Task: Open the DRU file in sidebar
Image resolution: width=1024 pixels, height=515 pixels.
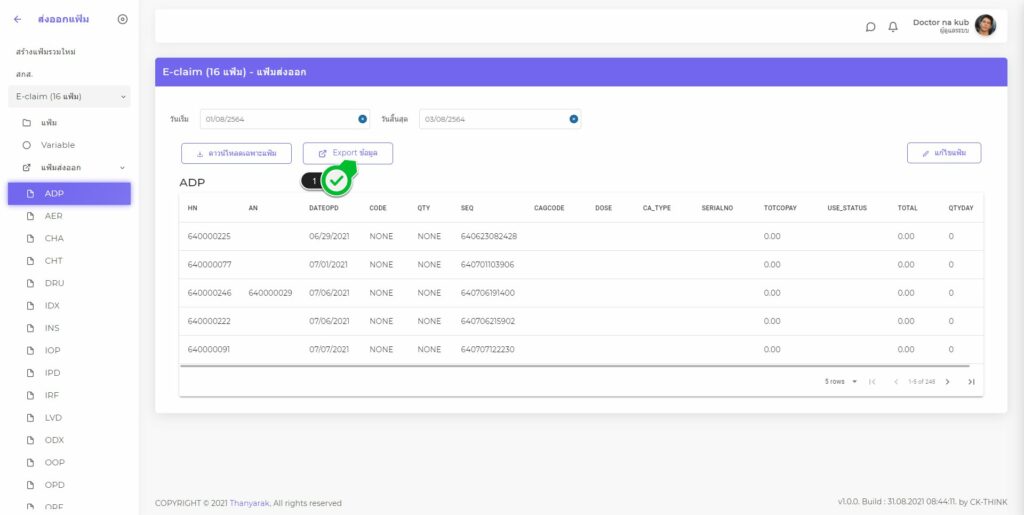Action: [54, 283]
